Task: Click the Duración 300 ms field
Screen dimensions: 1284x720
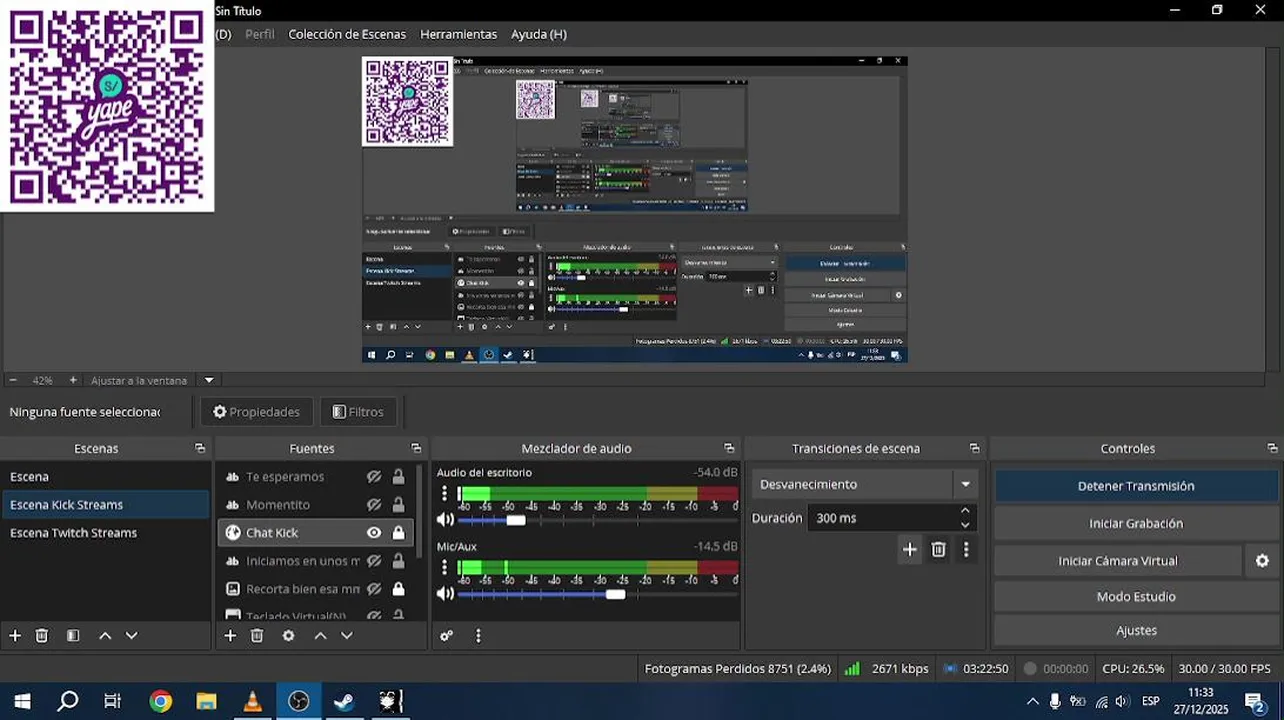Action: pos(880,518)
